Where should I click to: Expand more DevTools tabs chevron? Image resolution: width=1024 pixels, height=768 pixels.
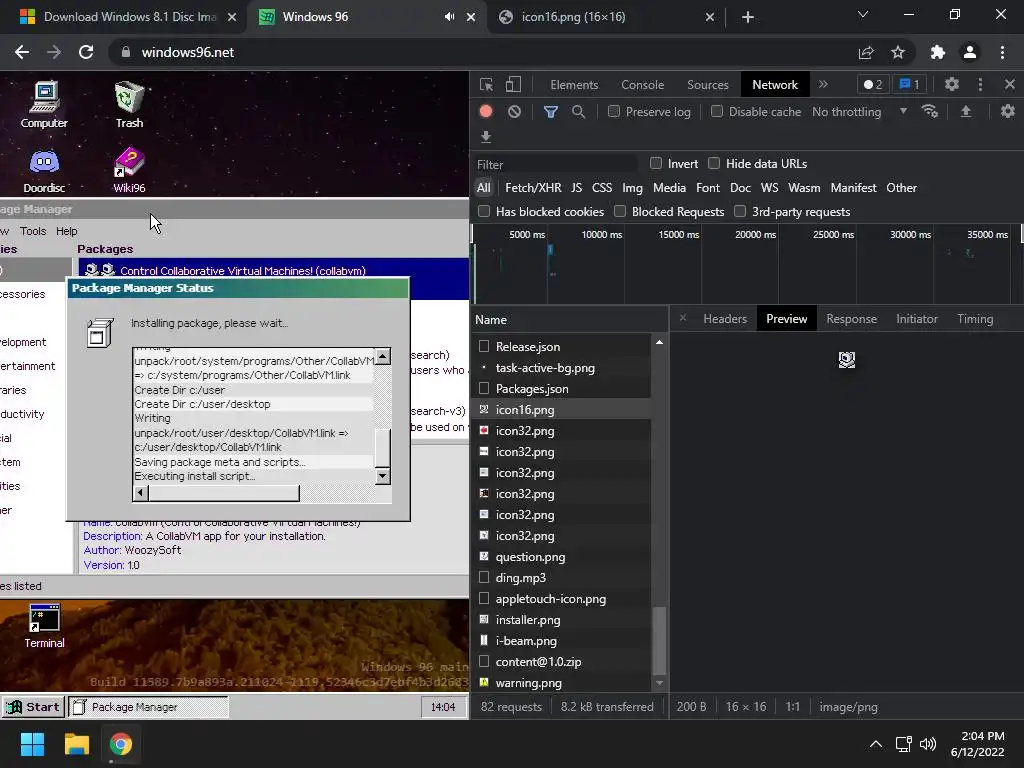point(824,84)
